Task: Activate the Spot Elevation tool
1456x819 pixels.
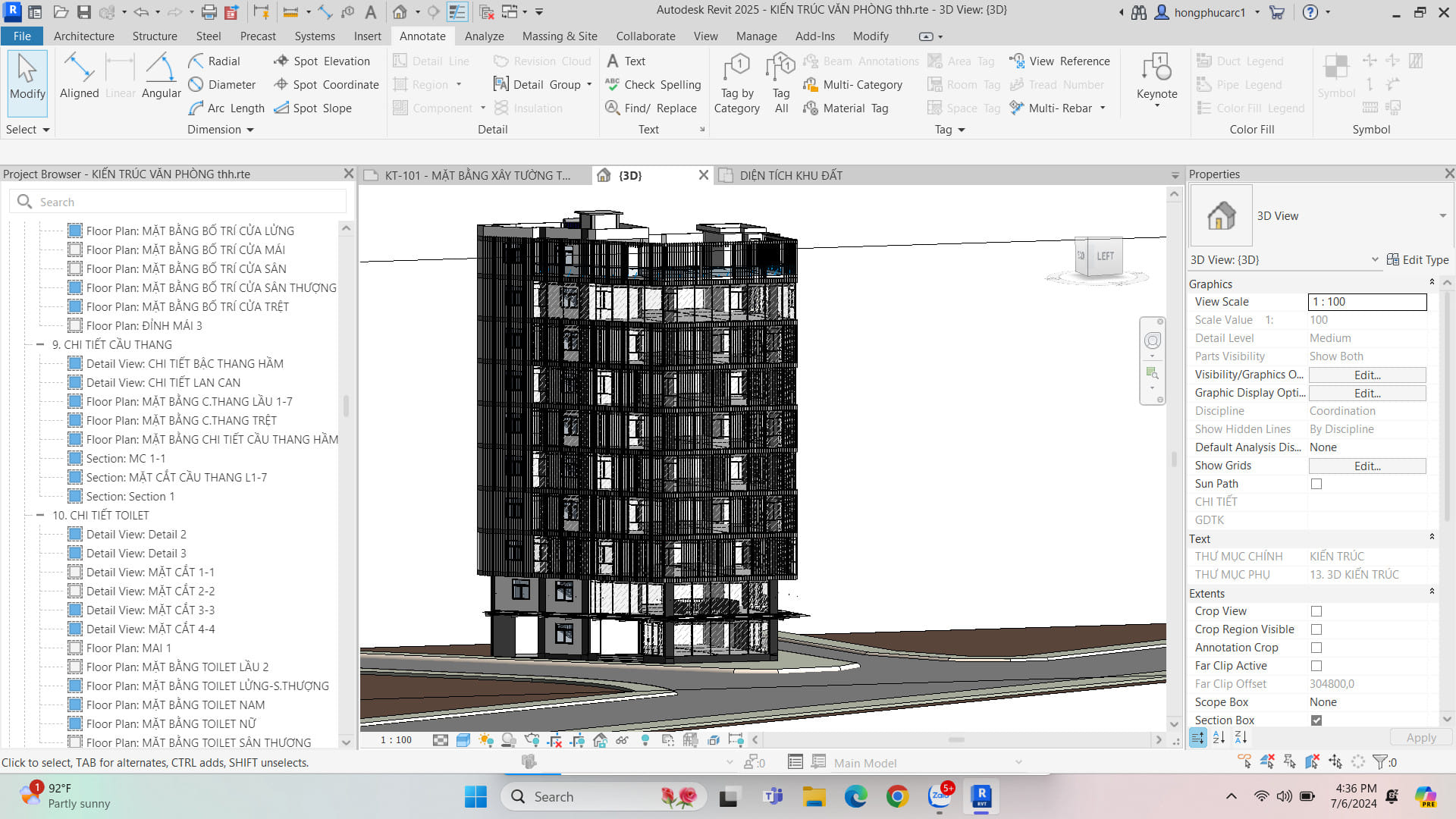Action: tap(322, 61)
